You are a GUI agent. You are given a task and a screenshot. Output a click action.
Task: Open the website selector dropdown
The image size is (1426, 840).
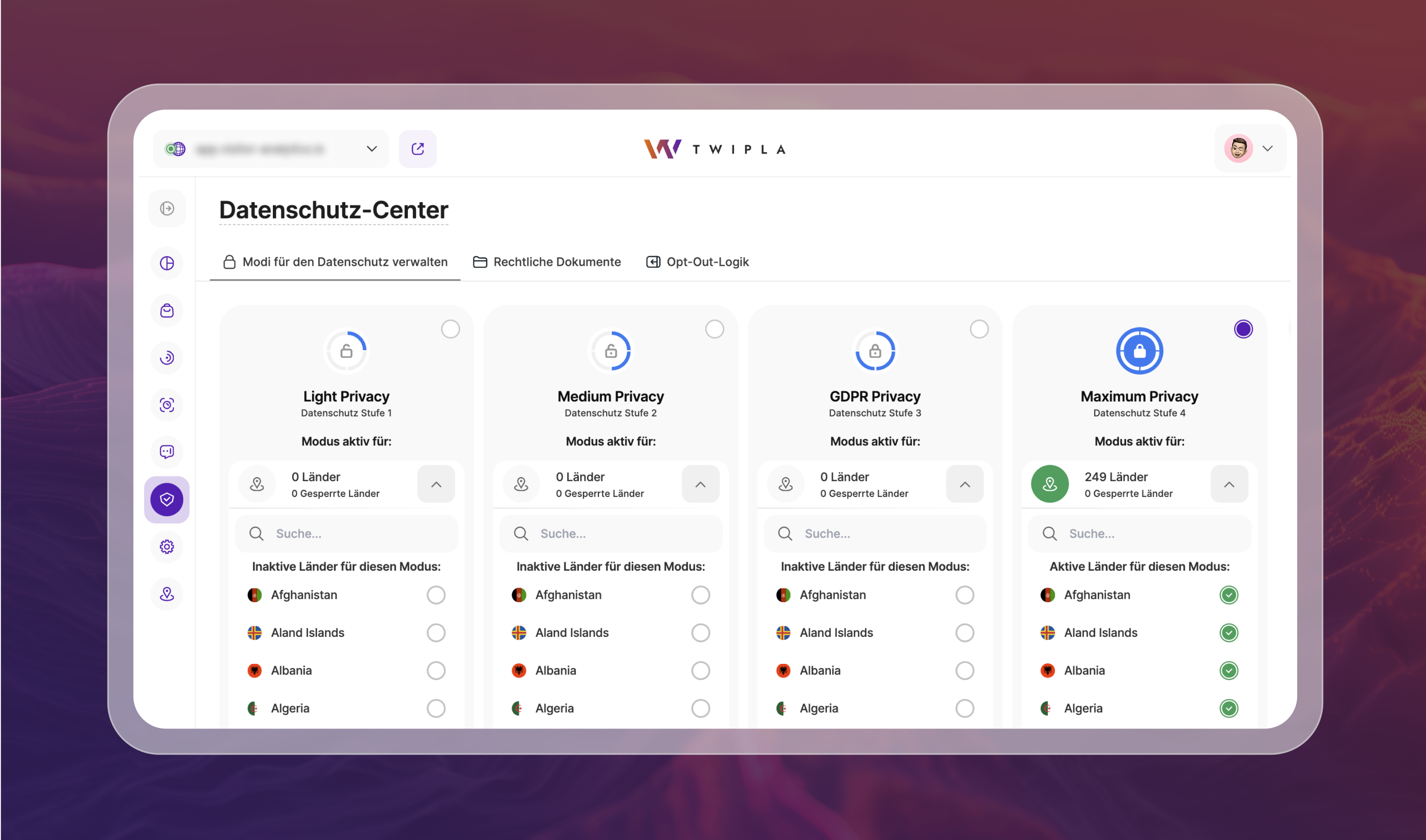tap(371, 148)
